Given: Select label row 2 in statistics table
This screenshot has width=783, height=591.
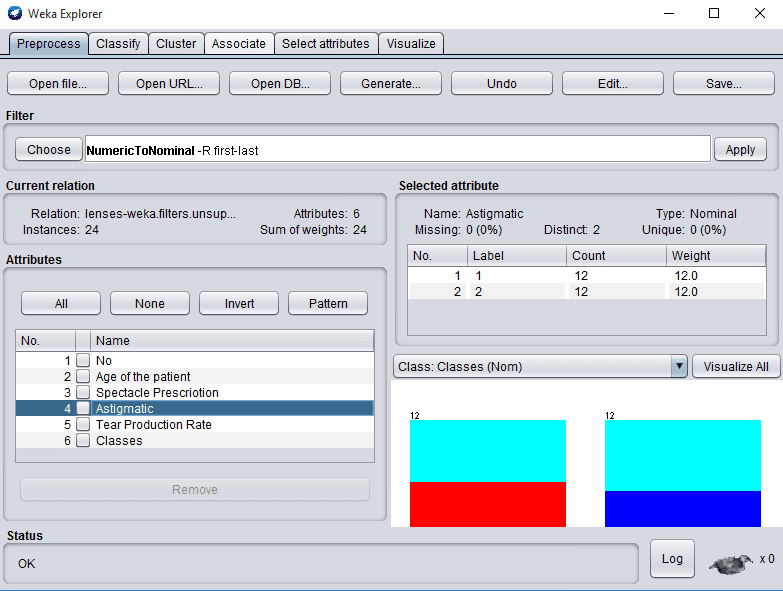Looking at the screenshot, I should click(x=587, y=292).
